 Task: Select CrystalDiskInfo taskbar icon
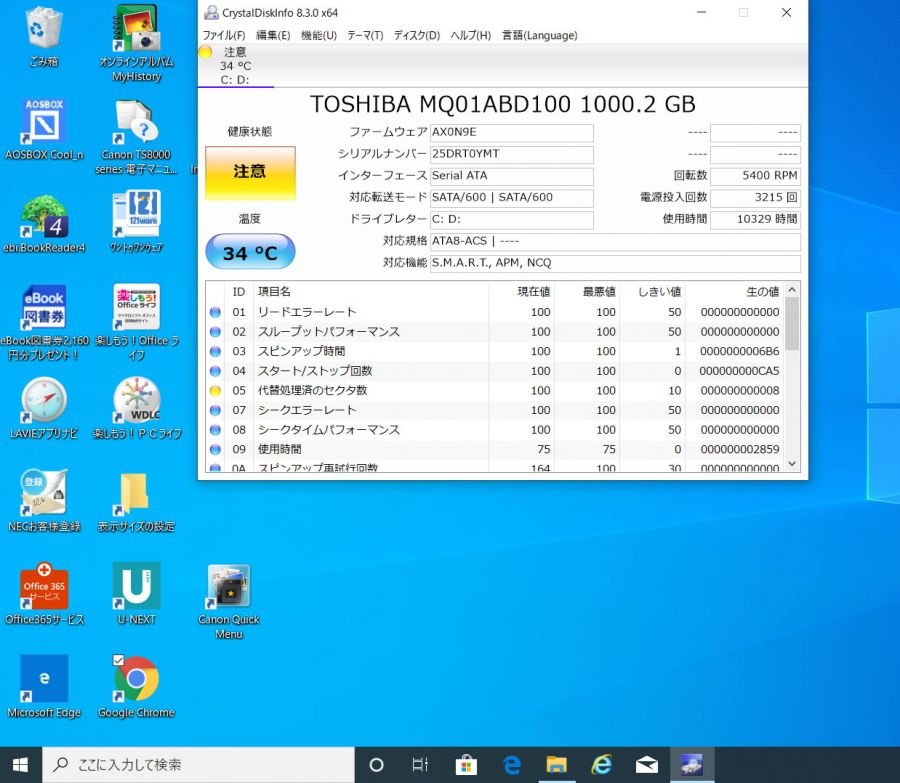[x=692, y=765]
